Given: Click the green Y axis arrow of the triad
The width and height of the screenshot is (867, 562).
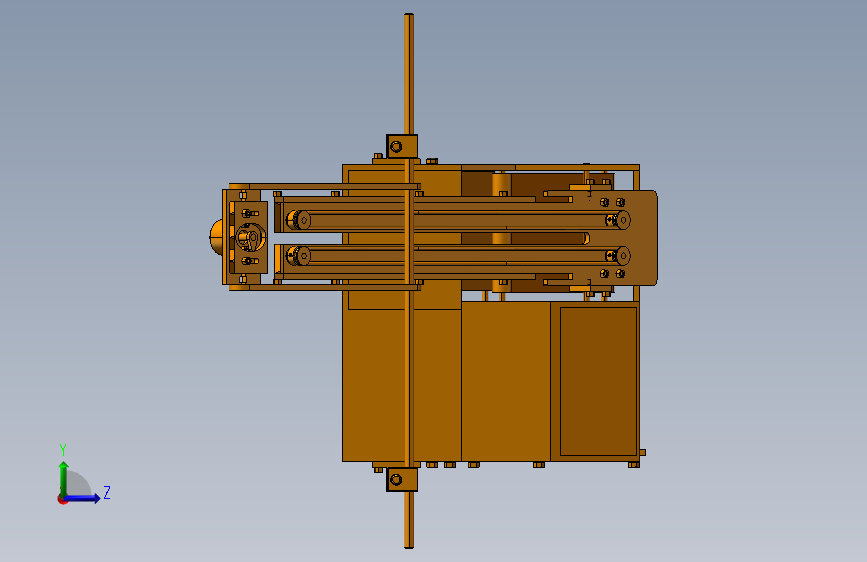Looking at the screenshot, I should tap(63, 478).
